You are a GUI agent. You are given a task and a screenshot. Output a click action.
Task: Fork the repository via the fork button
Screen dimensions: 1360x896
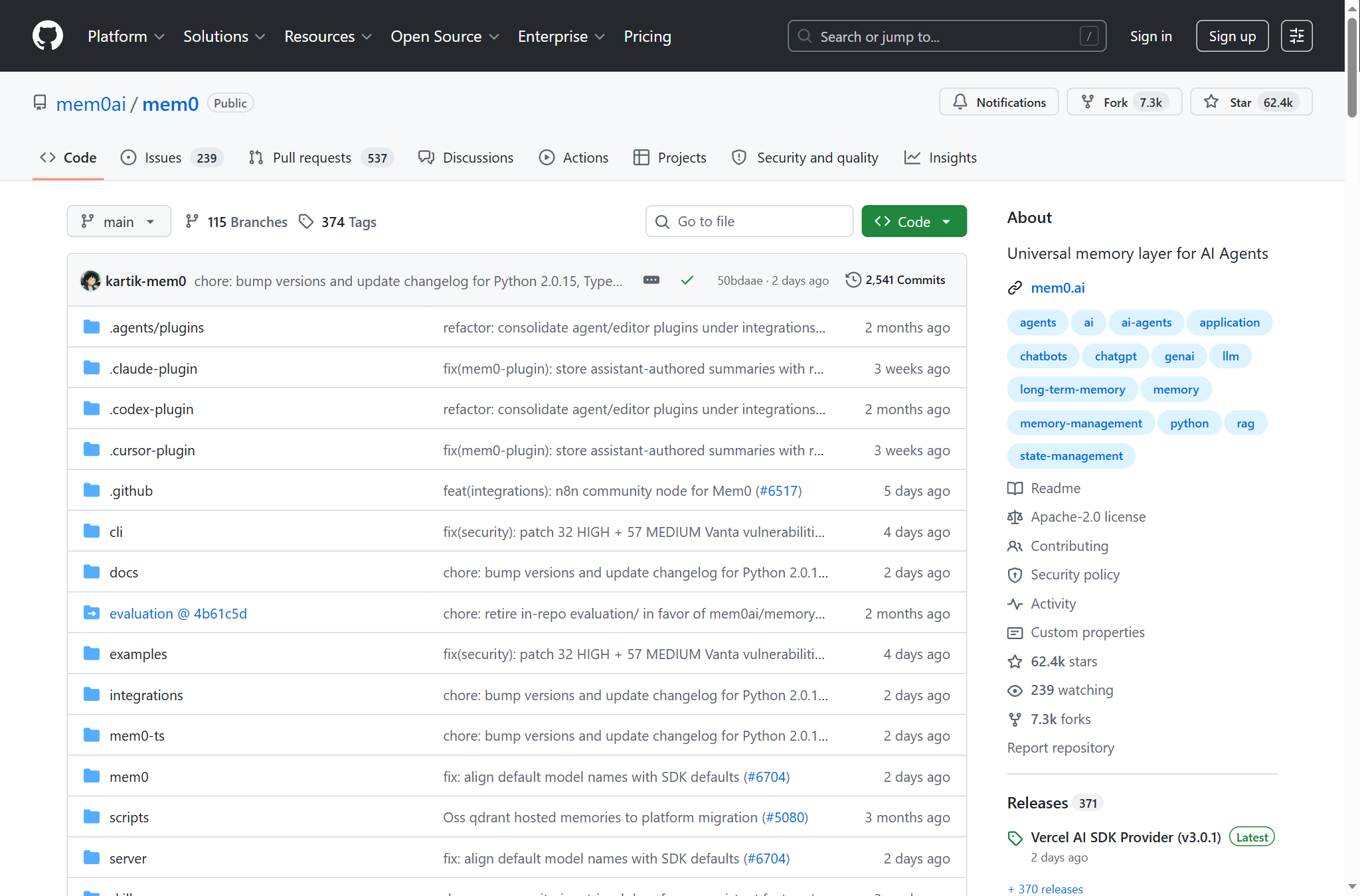[1124, 102]
